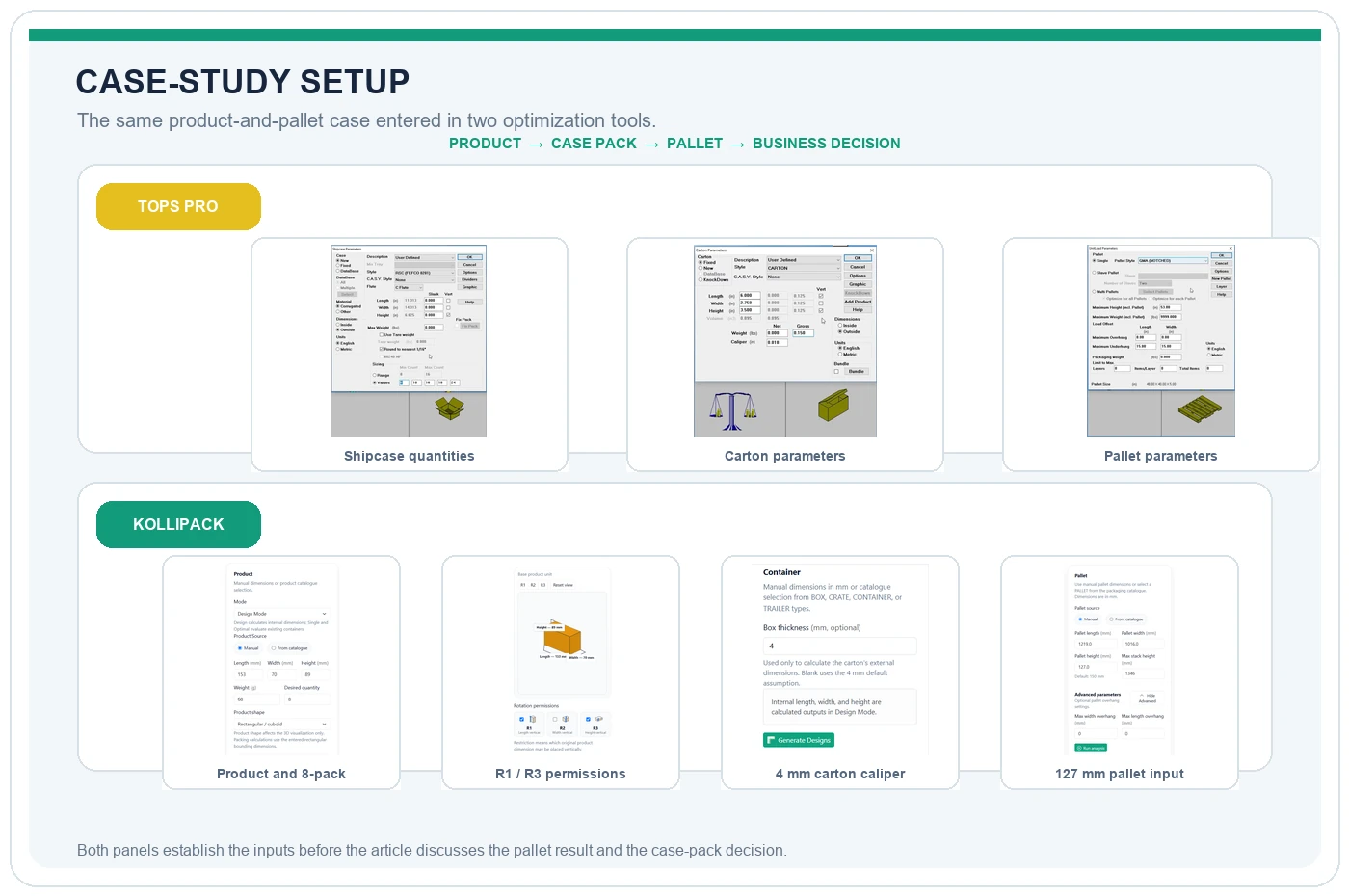Close the UnitLoad Parameters dialog
Viewport: 1349px width, 896px height.
[1230, 248]
